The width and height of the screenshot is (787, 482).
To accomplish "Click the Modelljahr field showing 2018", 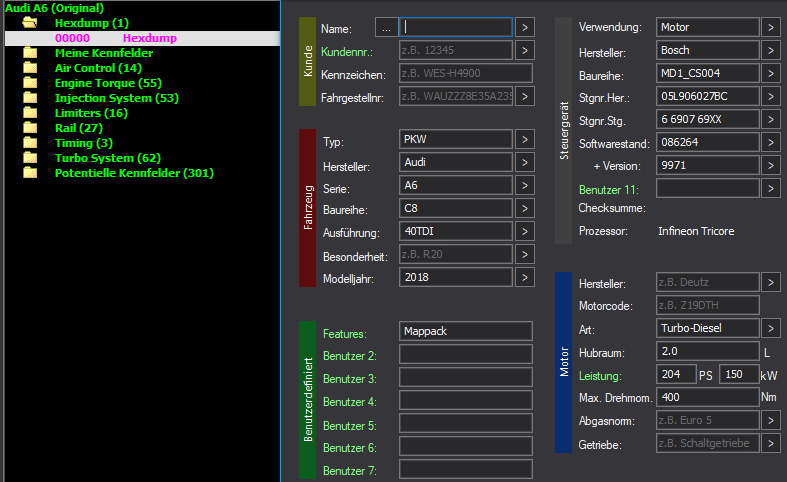I will point(456,277).
